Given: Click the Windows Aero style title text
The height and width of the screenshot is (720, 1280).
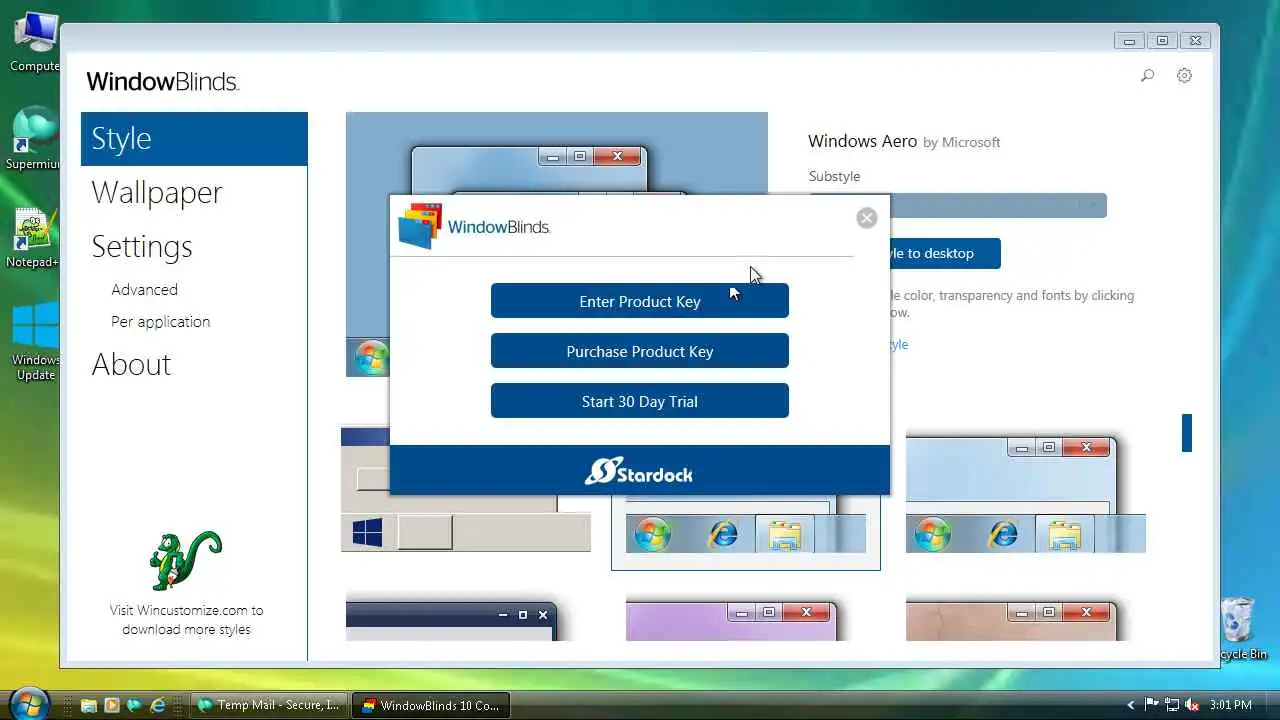Looking at the screenshot, I should 862,141.
